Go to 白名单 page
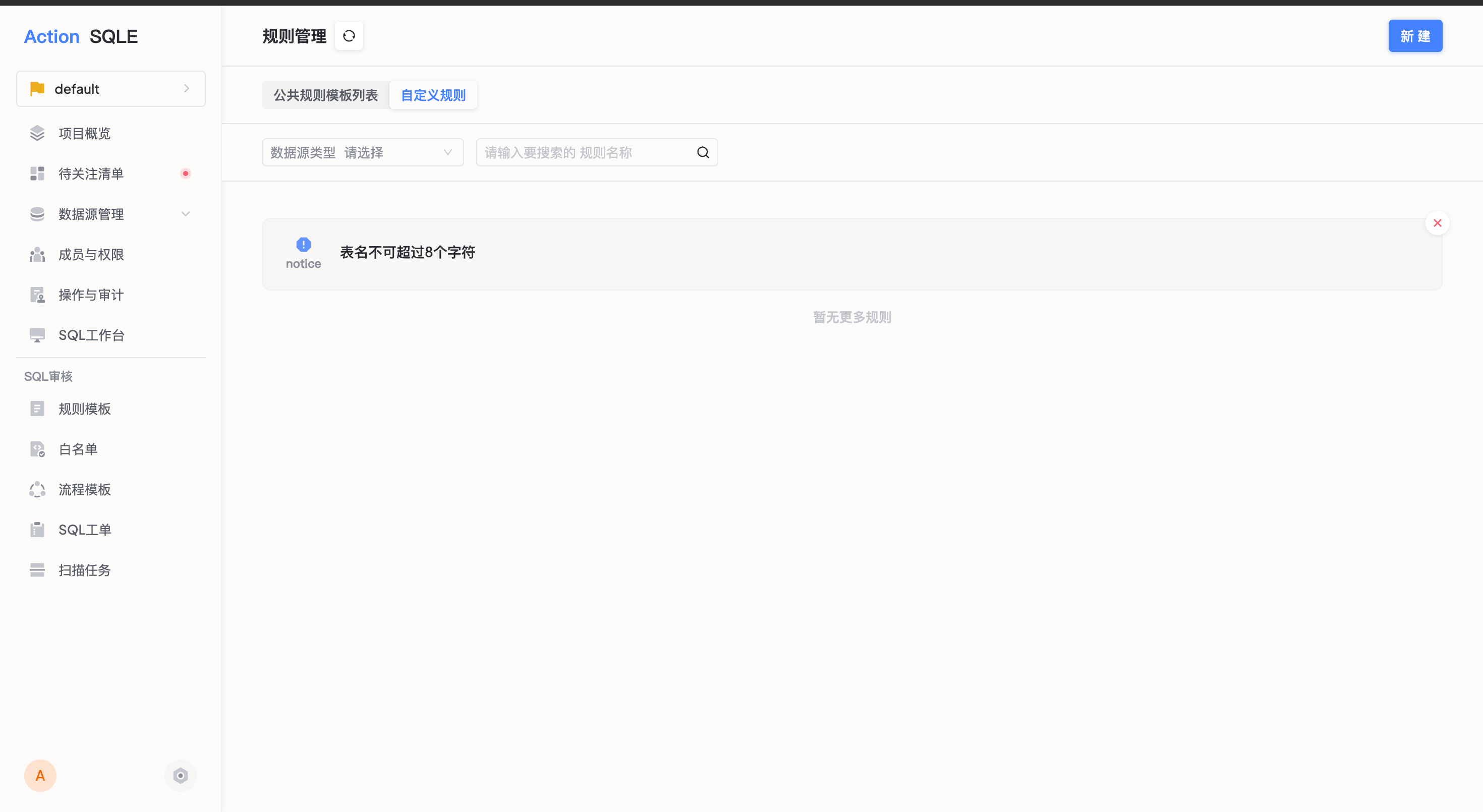Screen dimensions: 1483x812 coord(111,449)
